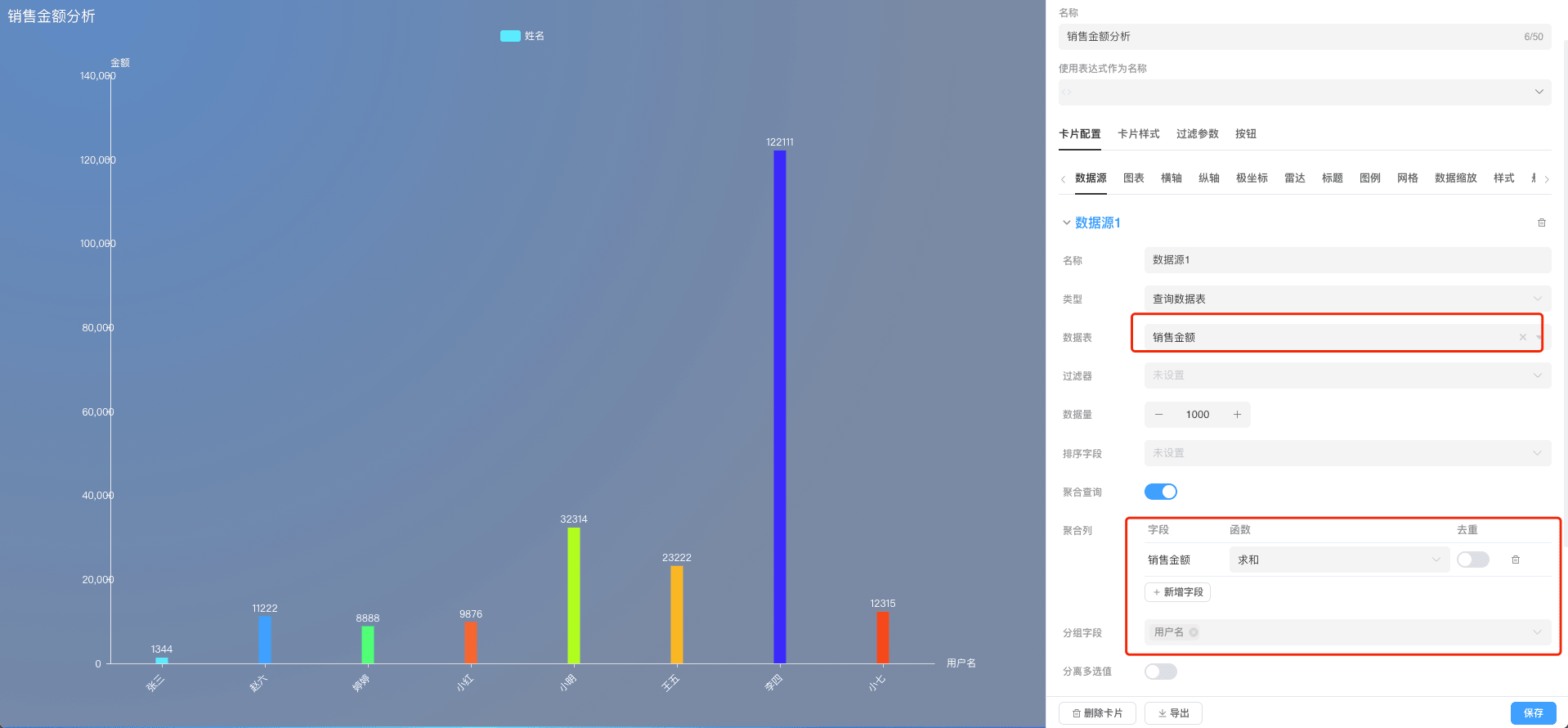
Task: Clear the 销售金额 data table selection
Action: point(1522,337)
